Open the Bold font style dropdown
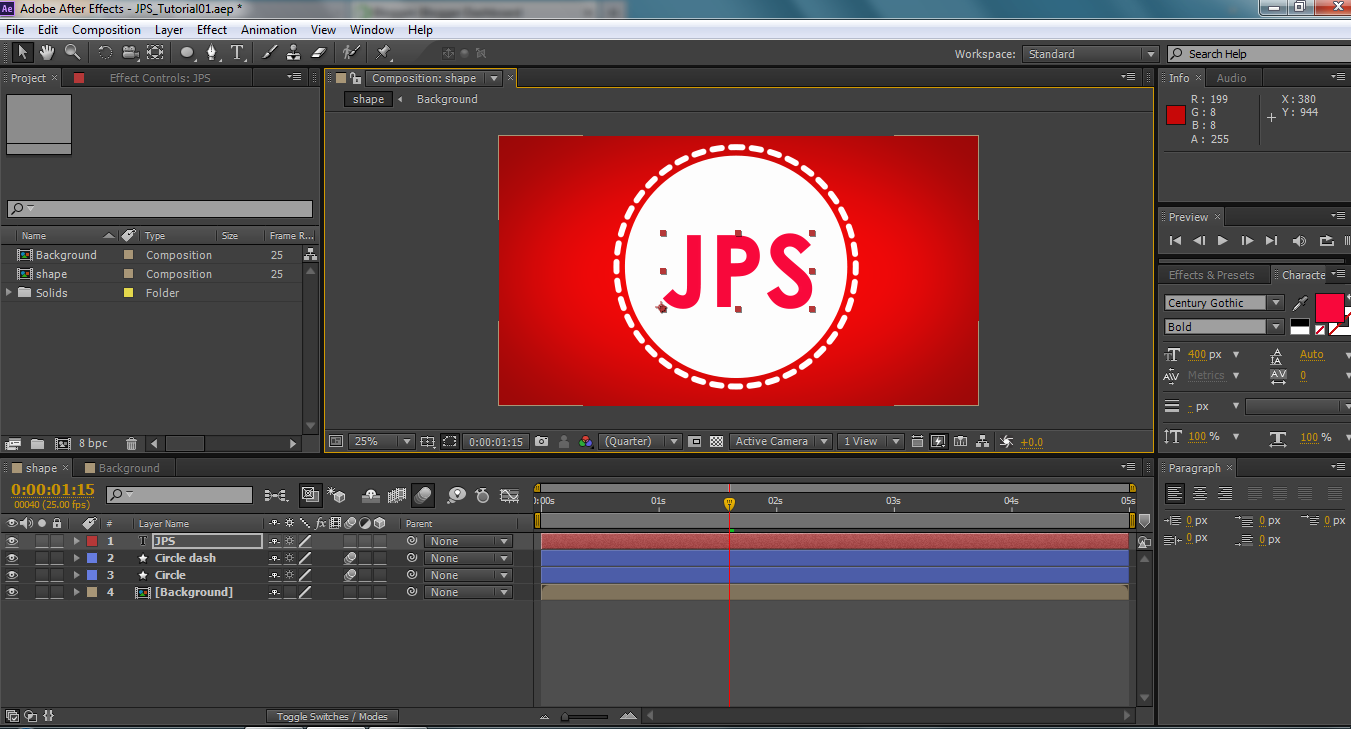 coord(1224,327)
